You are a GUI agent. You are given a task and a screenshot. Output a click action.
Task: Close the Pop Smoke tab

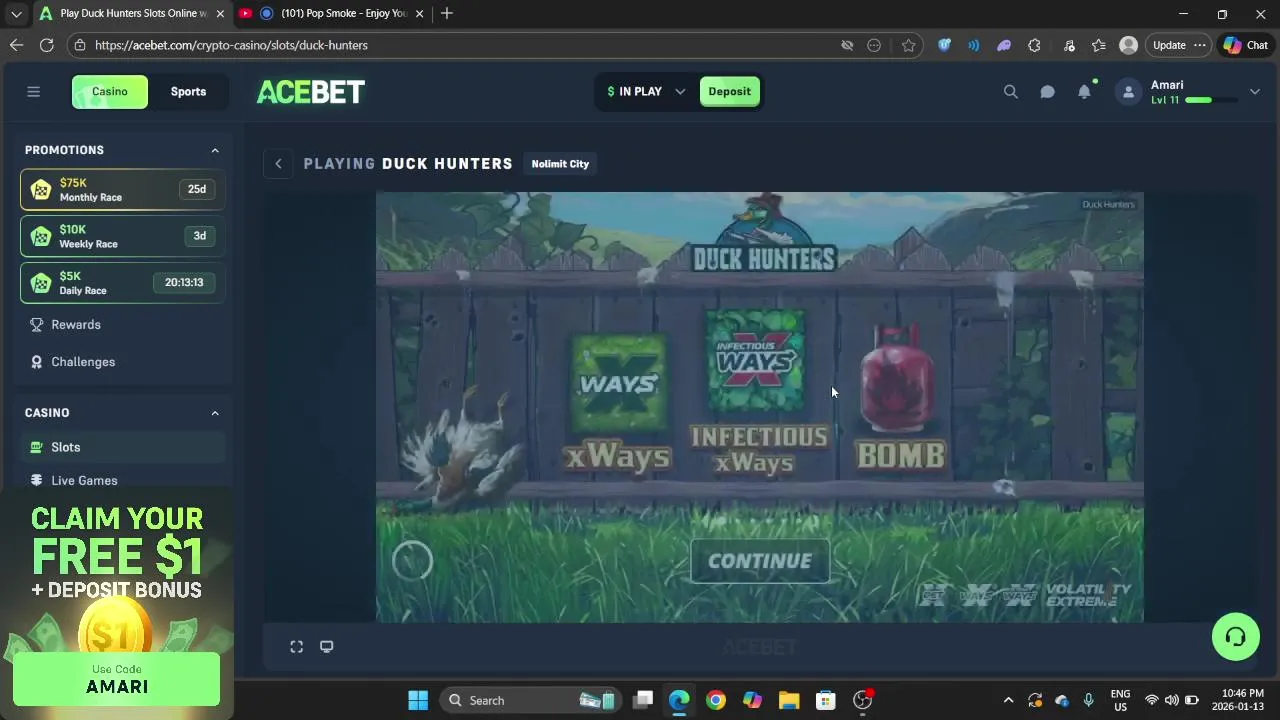click(420, 14)
